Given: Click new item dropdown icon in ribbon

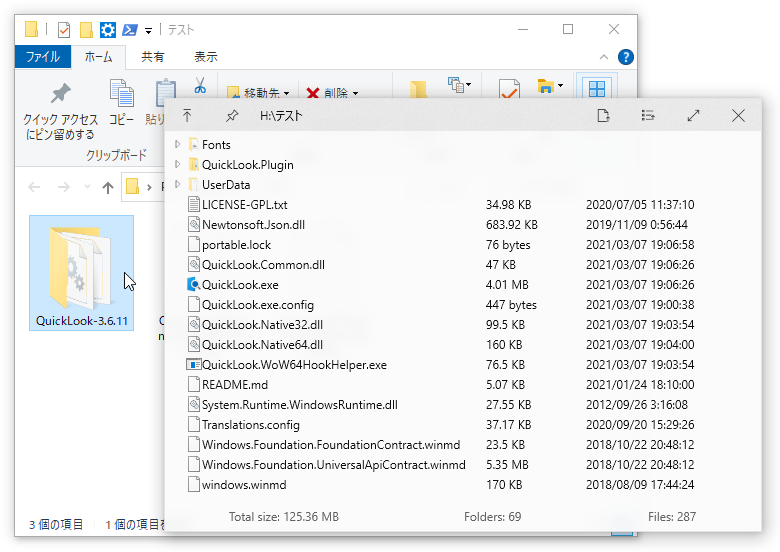Looking at the screenshot, I should click(x=460, y=85).
